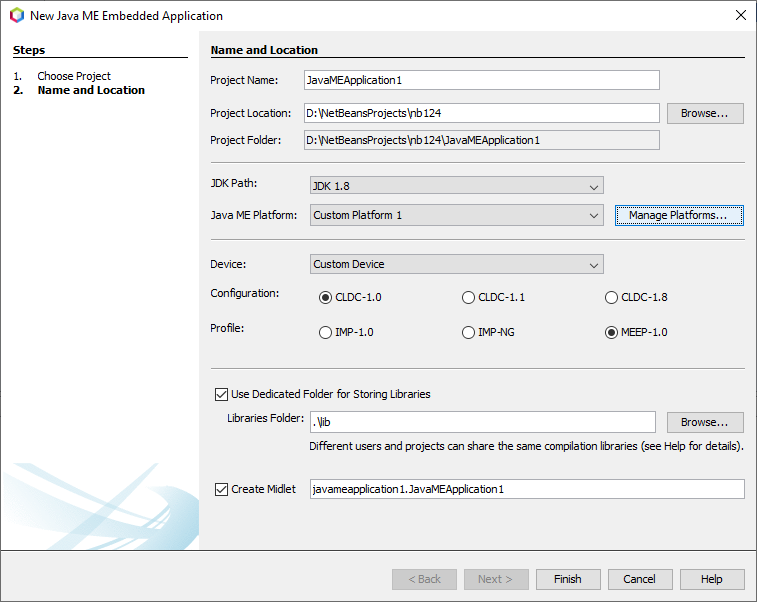Open the JDK Path dropdown
Screen dimensions: 757x602
(x=457, y=185)
